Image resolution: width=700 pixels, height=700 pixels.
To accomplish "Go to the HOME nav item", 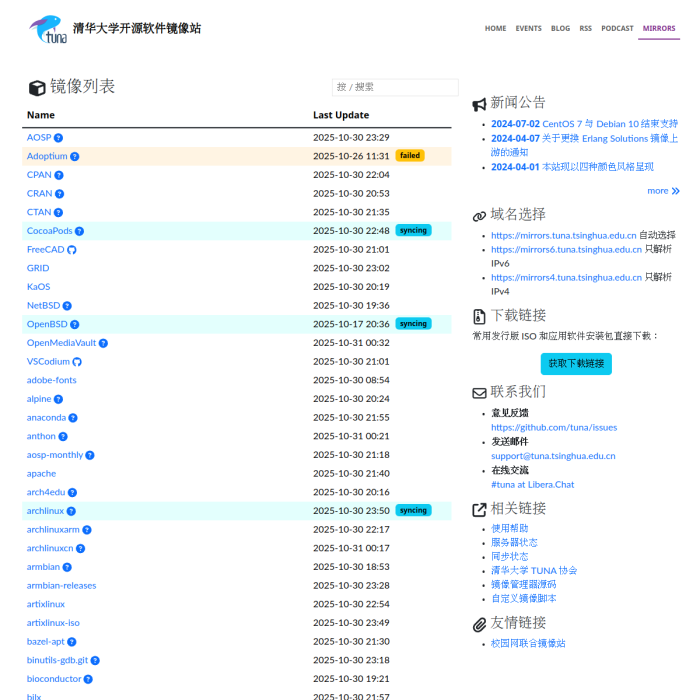I will click(496, 29).
